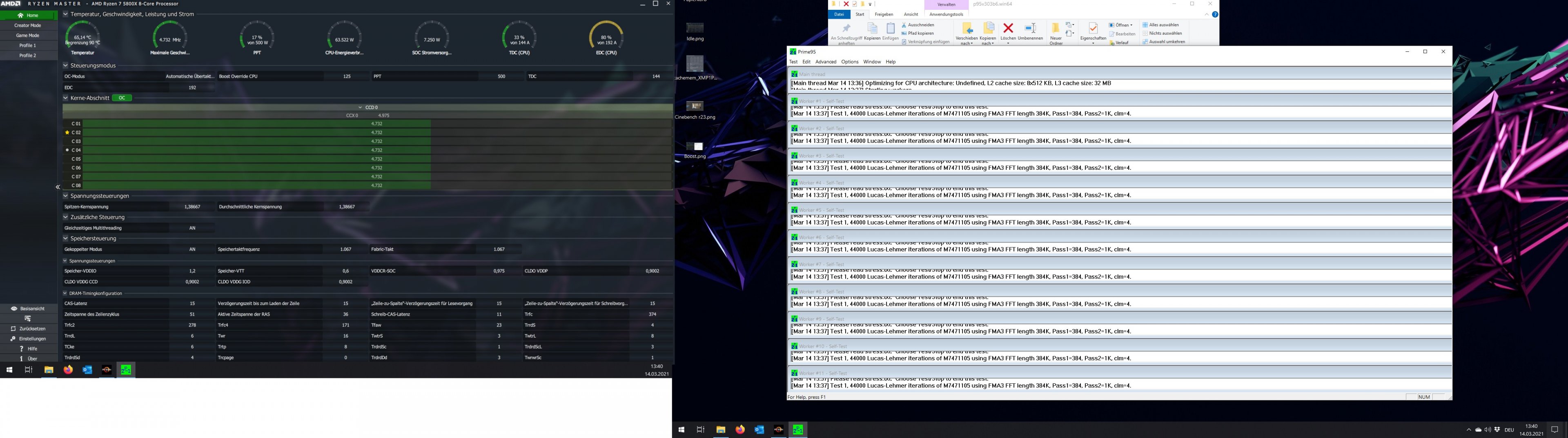This screenshot has height=438, width=1568.
Task: Collapse the Temperatur, Geschwindigkeit section
Action: pos(66,14)
